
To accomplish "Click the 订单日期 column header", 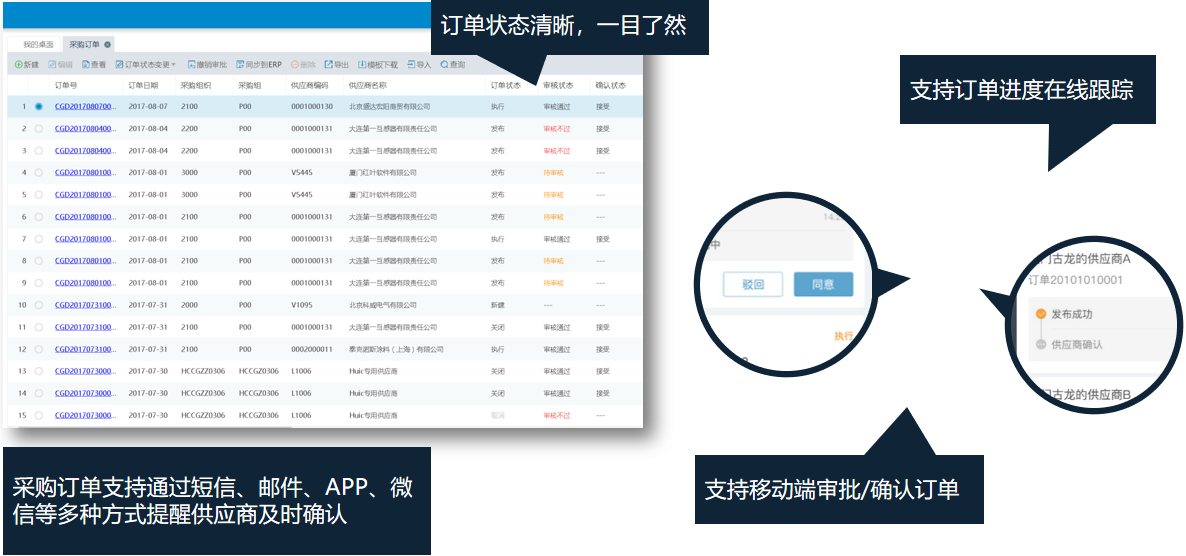I will point(143,86).
